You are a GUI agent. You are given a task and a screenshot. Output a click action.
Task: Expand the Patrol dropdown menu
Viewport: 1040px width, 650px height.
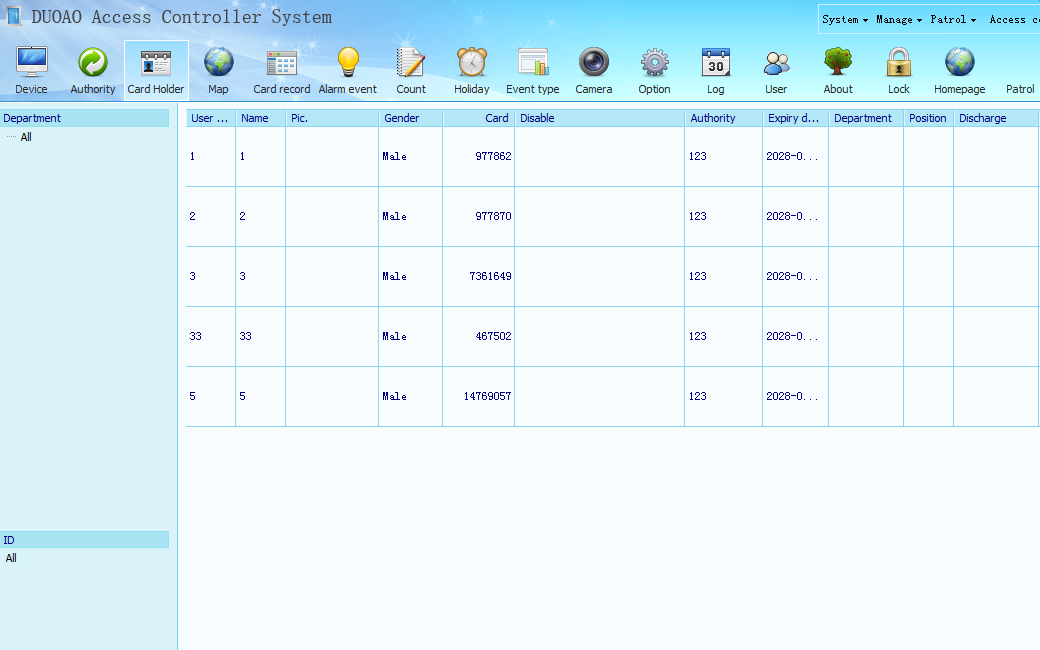coord(952,20)
